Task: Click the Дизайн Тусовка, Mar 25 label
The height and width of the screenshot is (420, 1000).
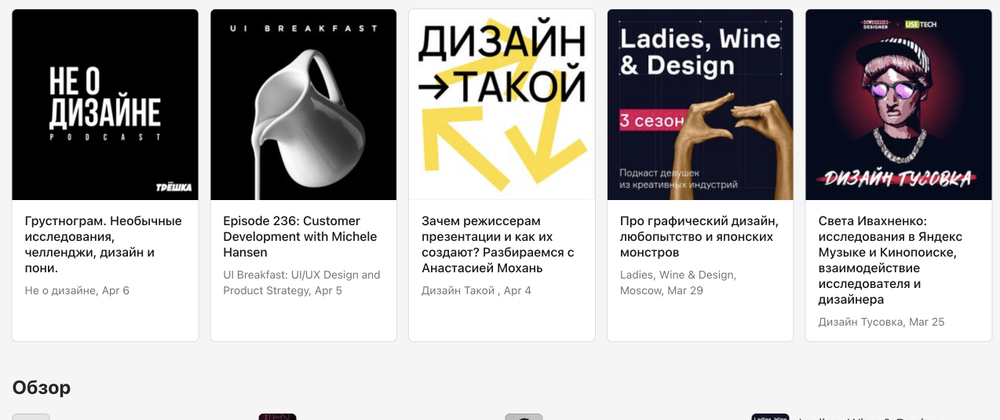Action: (x=881, y=322)
